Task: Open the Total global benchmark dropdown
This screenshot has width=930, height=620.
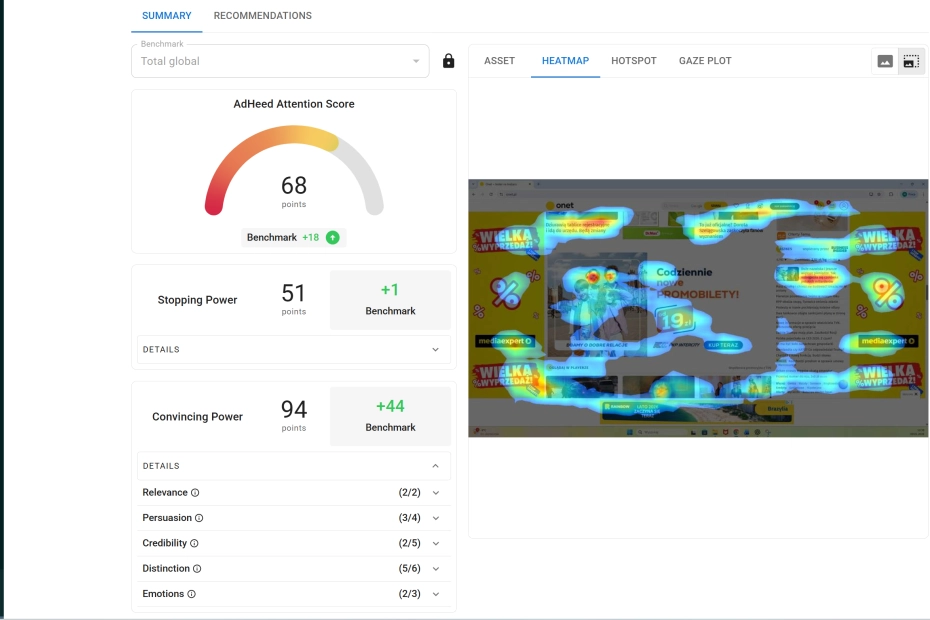Action: (280, 61)
